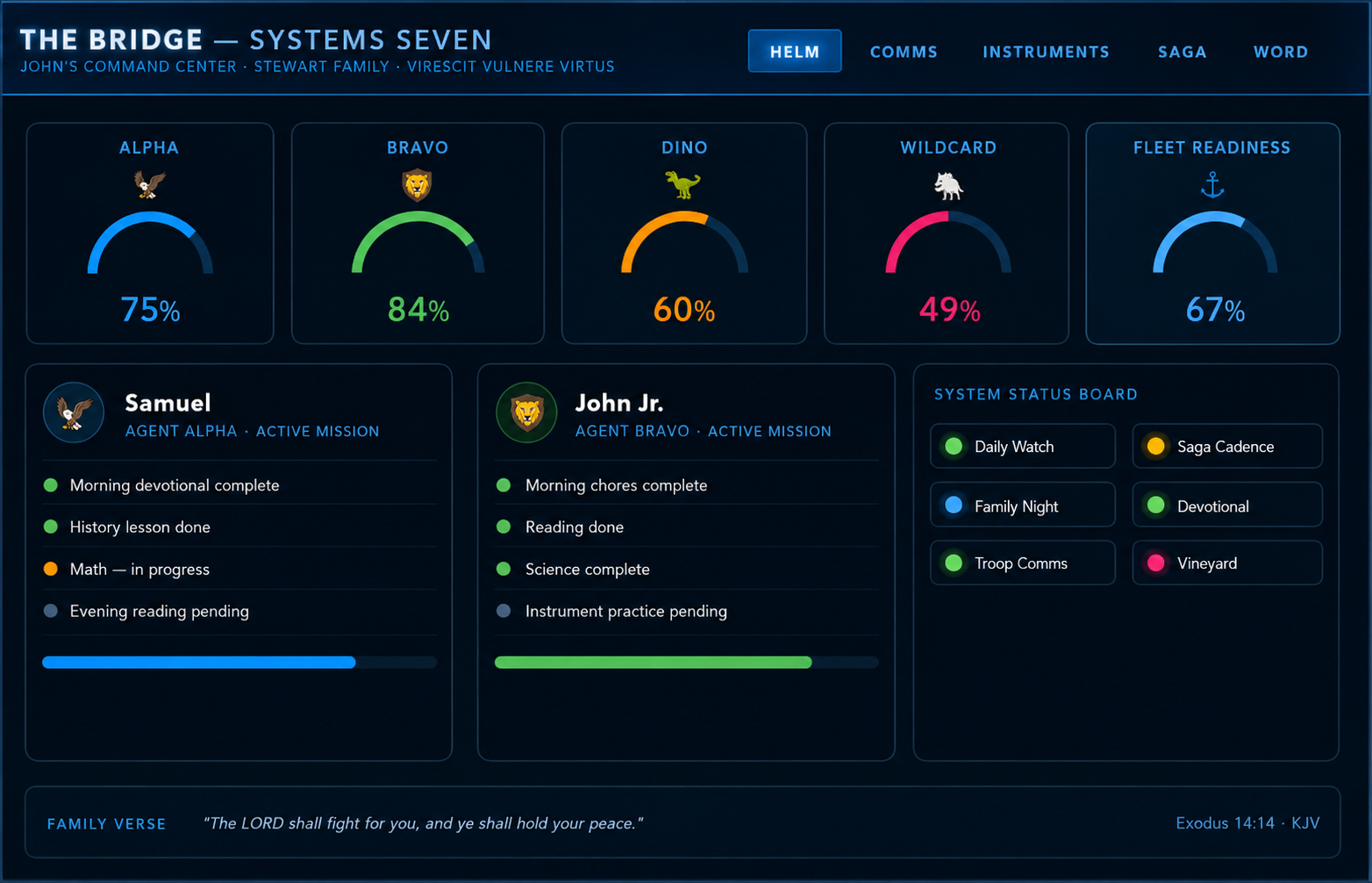Click the ALPHA 75% gauge arc
The image size is (1372, 883).
[150, 218]
